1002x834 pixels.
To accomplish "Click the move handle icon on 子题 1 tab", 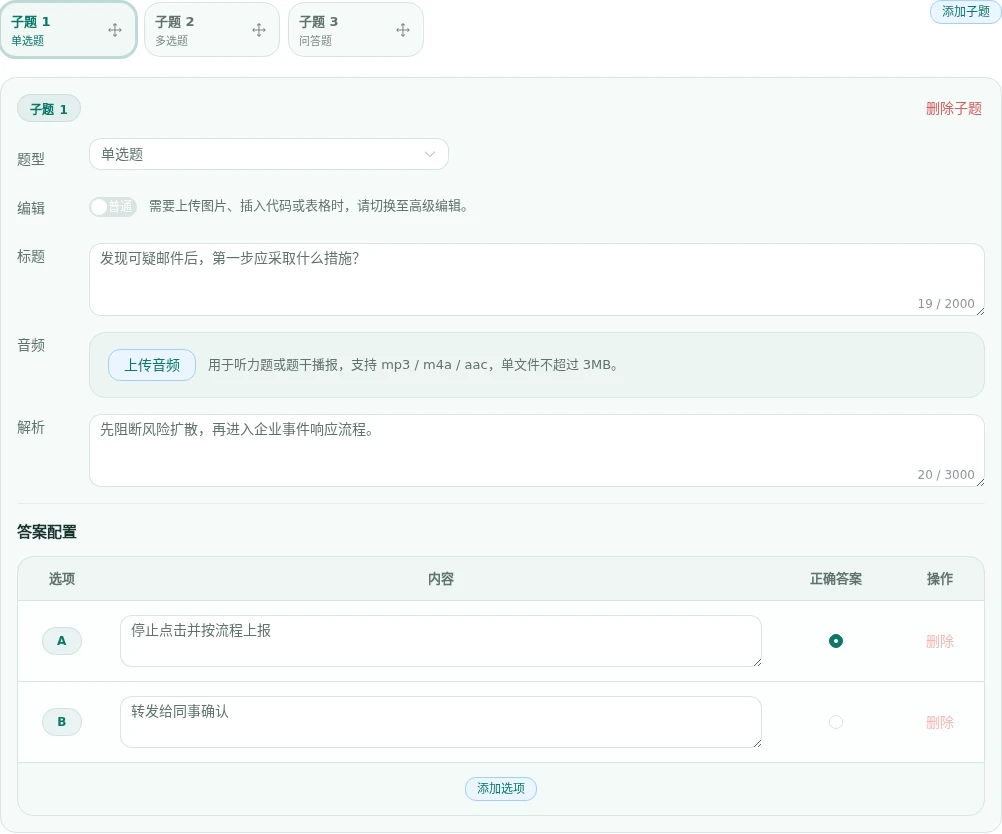I will 115,30.
